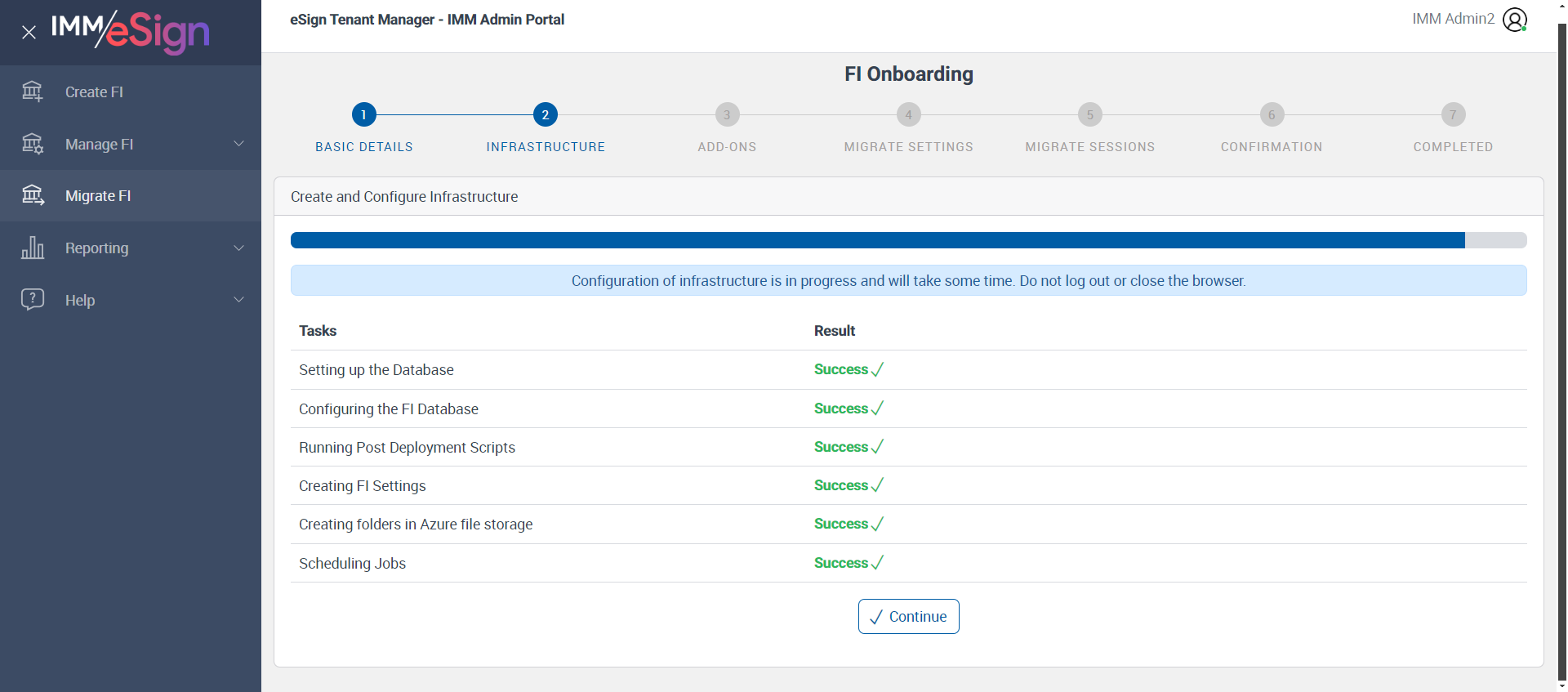Click the BASIC DETAILS step label
Screen dimensions: 1568x692
[364, 147]
